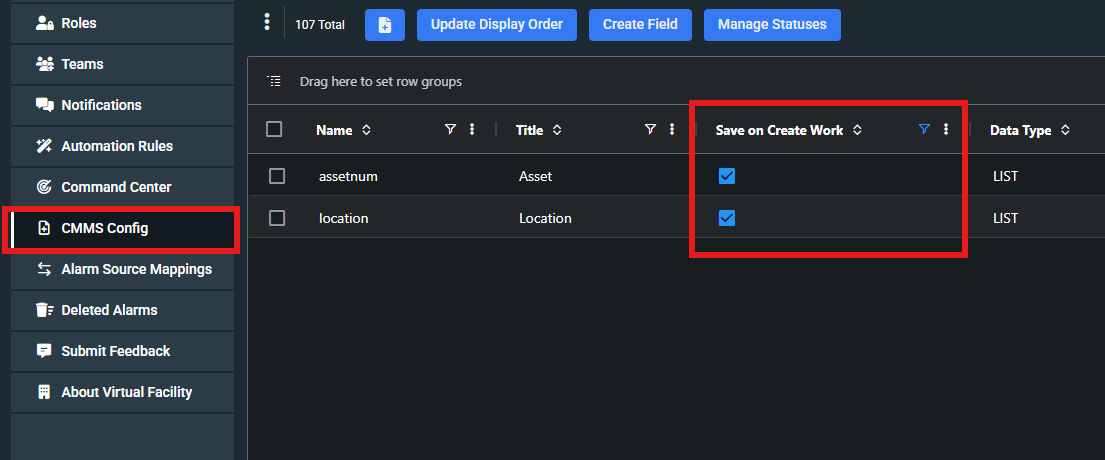1105x460 pixels.
Task: Click the Create Field button
Action: (x=641, y=25)
